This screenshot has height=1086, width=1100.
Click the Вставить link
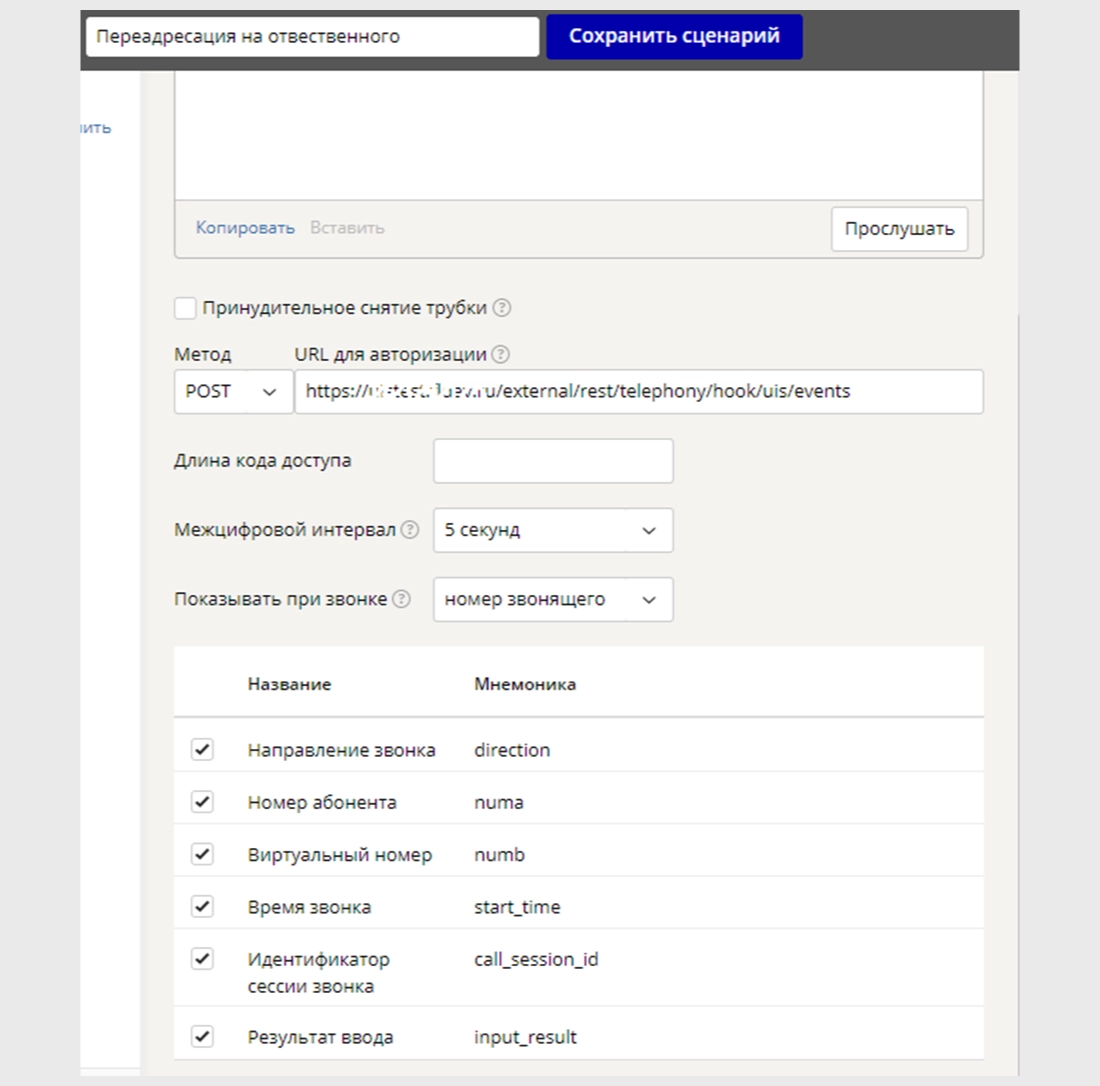[347, 228]
